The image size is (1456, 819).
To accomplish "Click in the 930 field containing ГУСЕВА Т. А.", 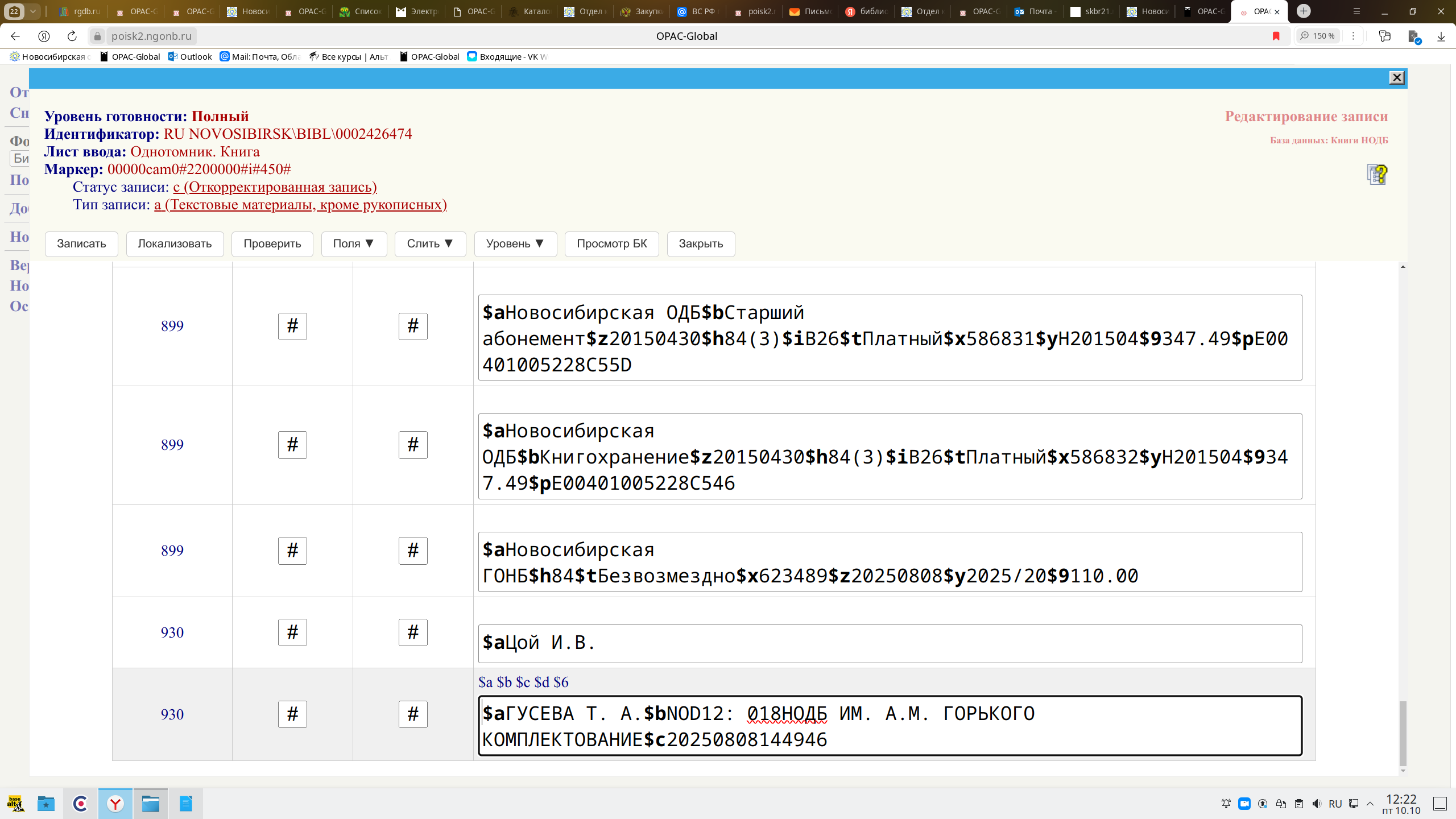I will point(890,726).
